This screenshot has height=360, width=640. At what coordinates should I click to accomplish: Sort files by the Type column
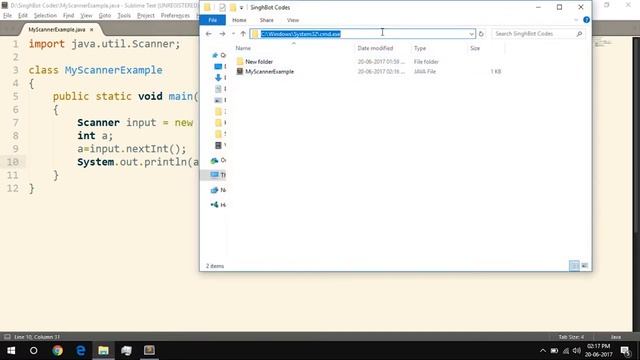point(420,48)
